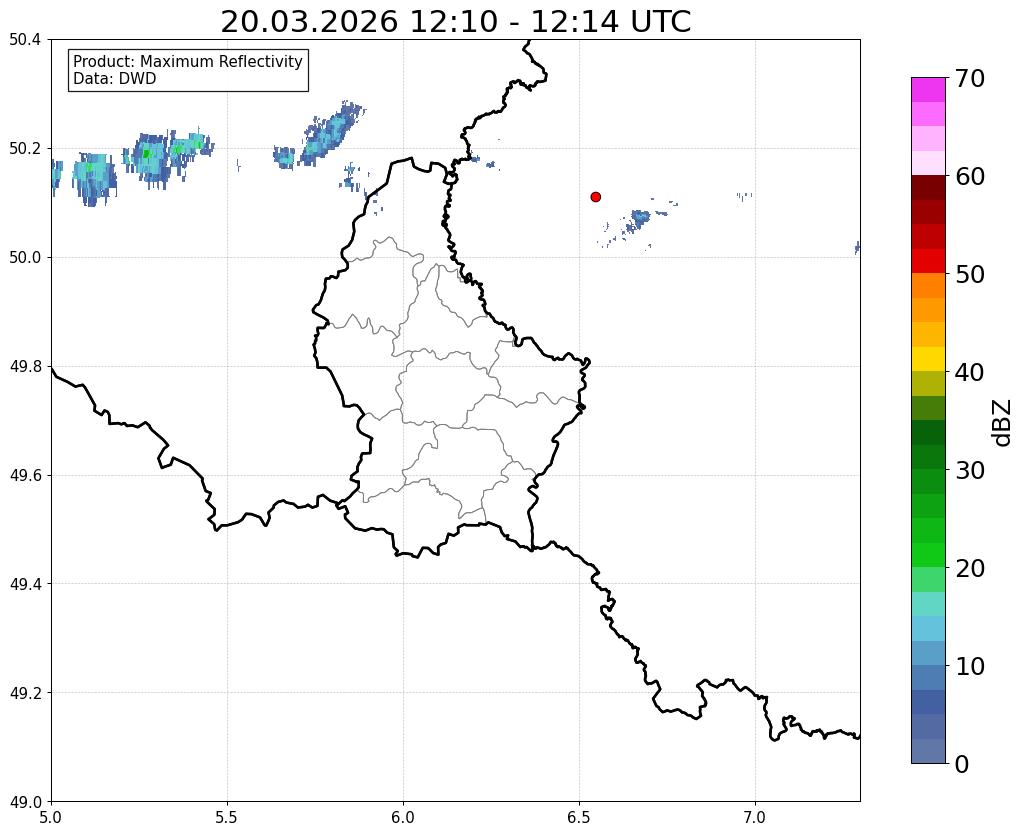Click the 6.0 longitude axis label
This screenshot has height=834, width=1023.
pyautogui.click(x=403, y=818)
